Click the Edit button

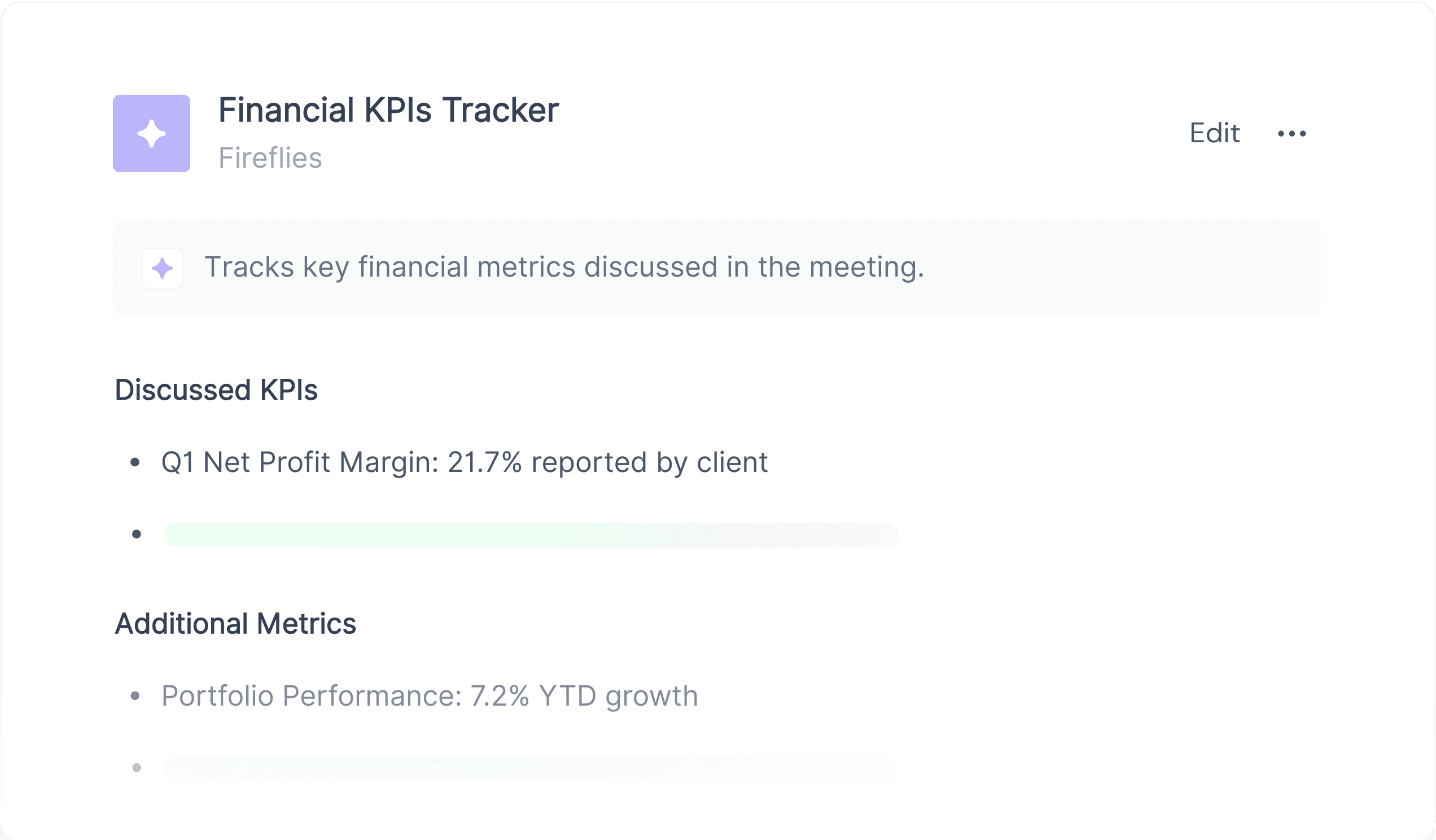(x=1214, y=133)
